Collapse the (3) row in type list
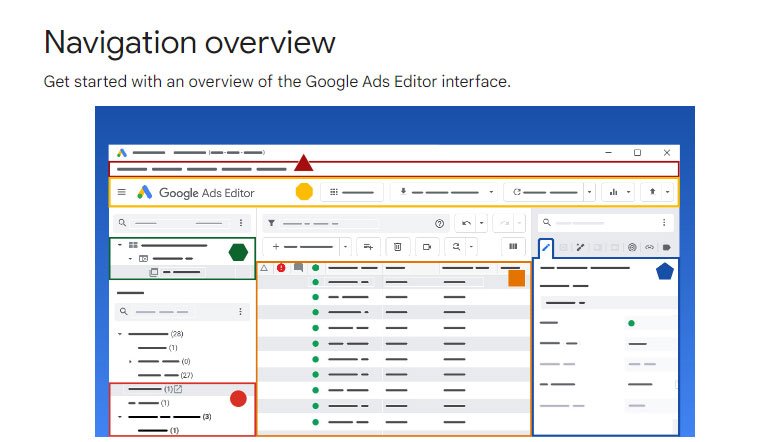 pos(120,416)
